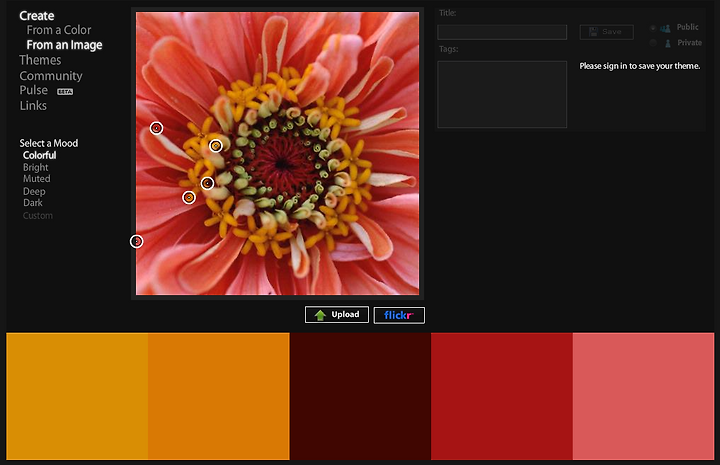Choose the Deep mood
720x465 pixels.
(x=34, y=191)
